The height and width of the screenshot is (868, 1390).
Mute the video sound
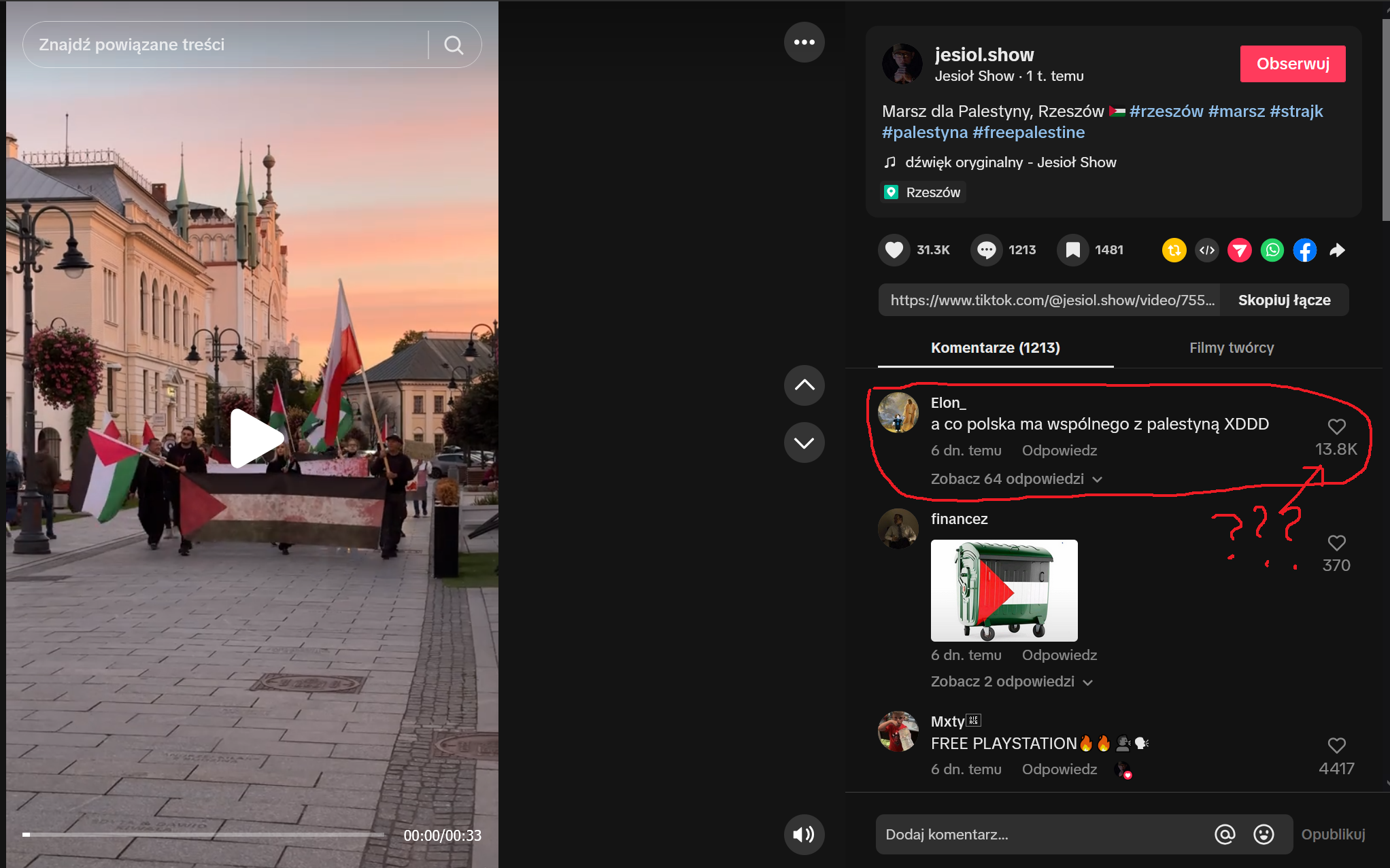[804, 834]
